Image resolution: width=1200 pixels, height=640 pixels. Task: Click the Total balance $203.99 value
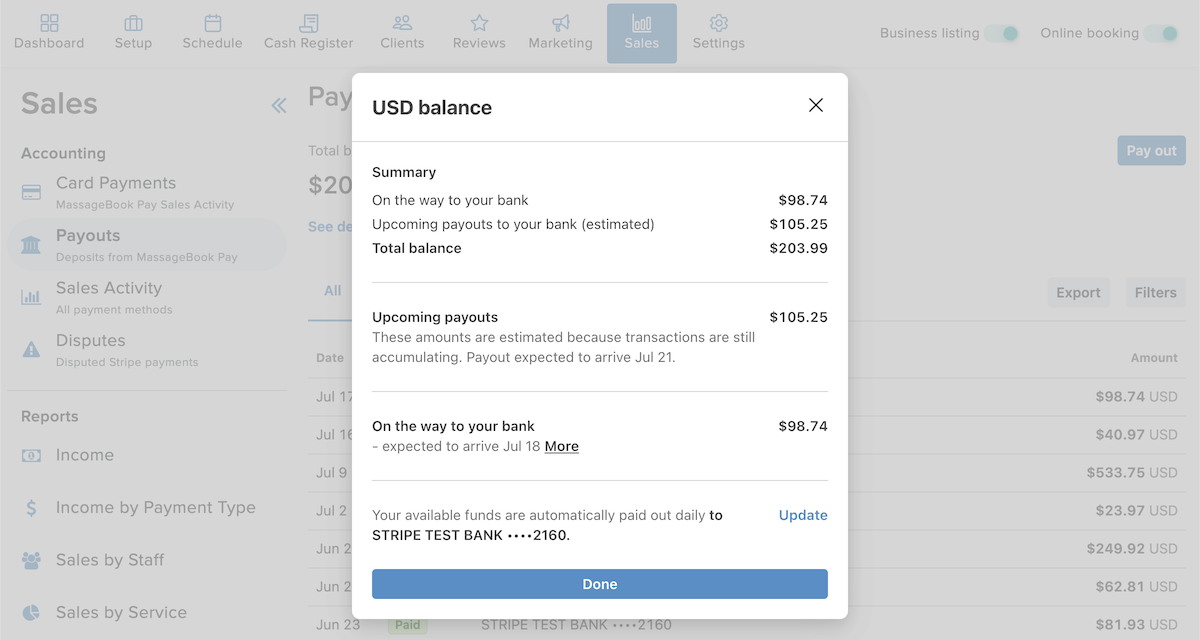799,248
